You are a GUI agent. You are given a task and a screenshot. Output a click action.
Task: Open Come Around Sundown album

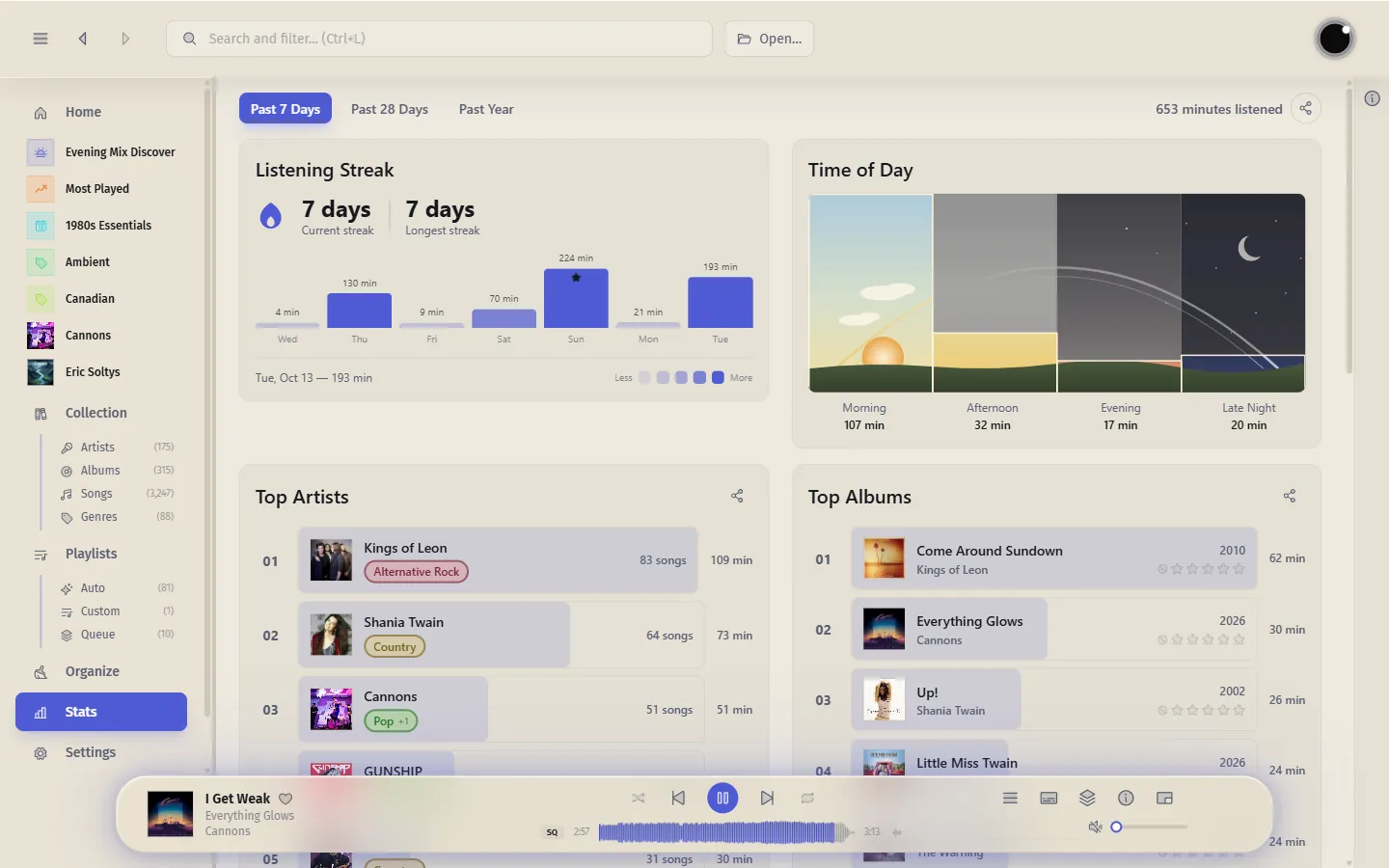point(1054,558)
